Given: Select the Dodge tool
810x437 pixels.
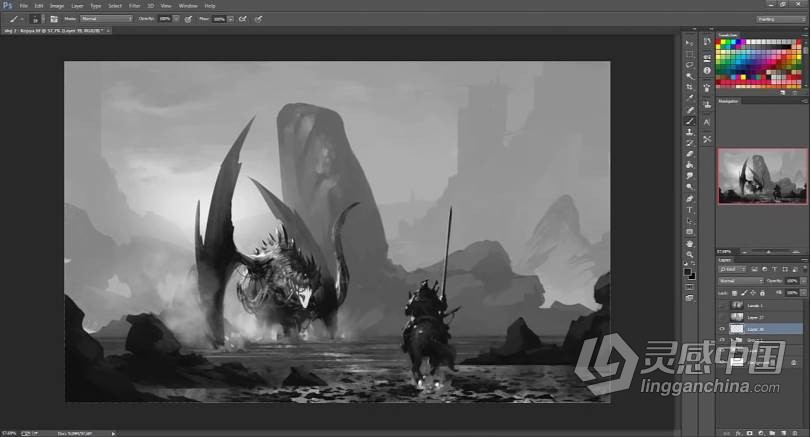Looking at the screenshot, I should (689, 188).
